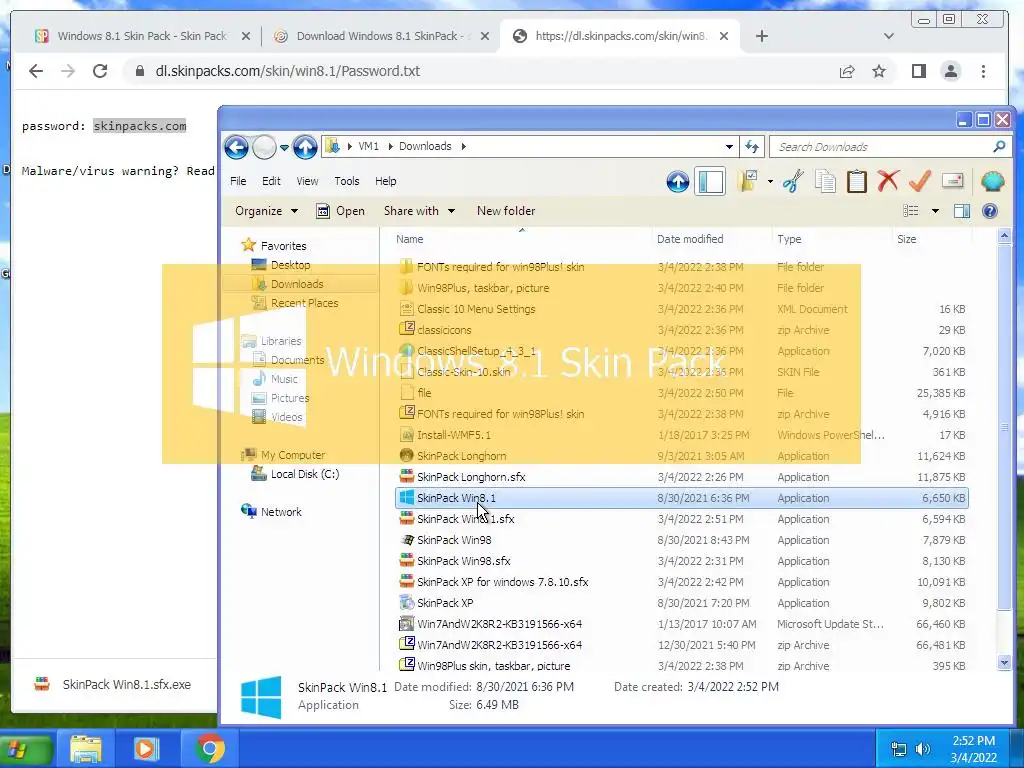This screenshot has height=768, width=1024.
Task: Open the Share with dropdown
Action: pos(419,211)
